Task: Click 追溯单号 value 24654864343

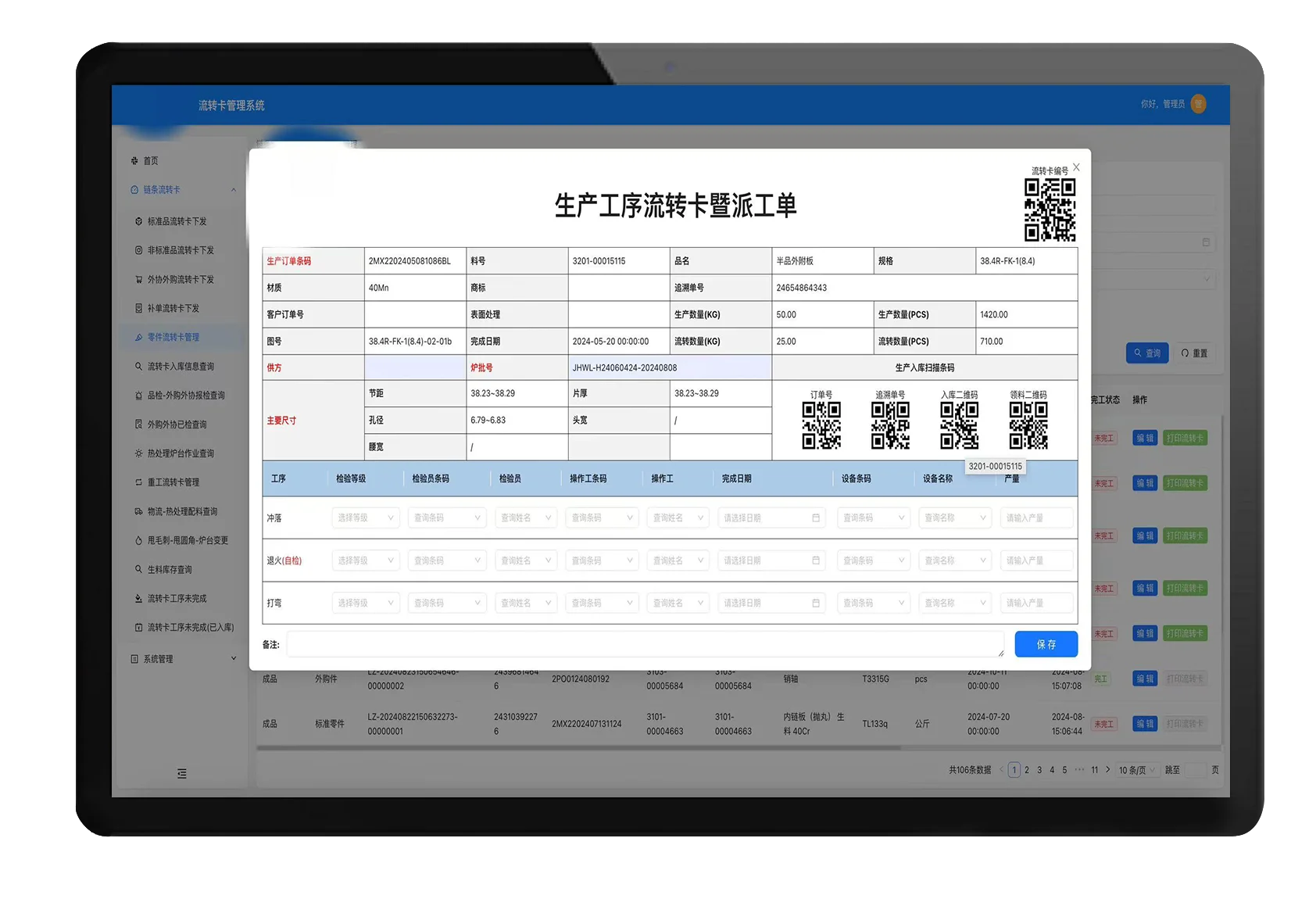Action: pyautogui.click(x=801, y=288)
